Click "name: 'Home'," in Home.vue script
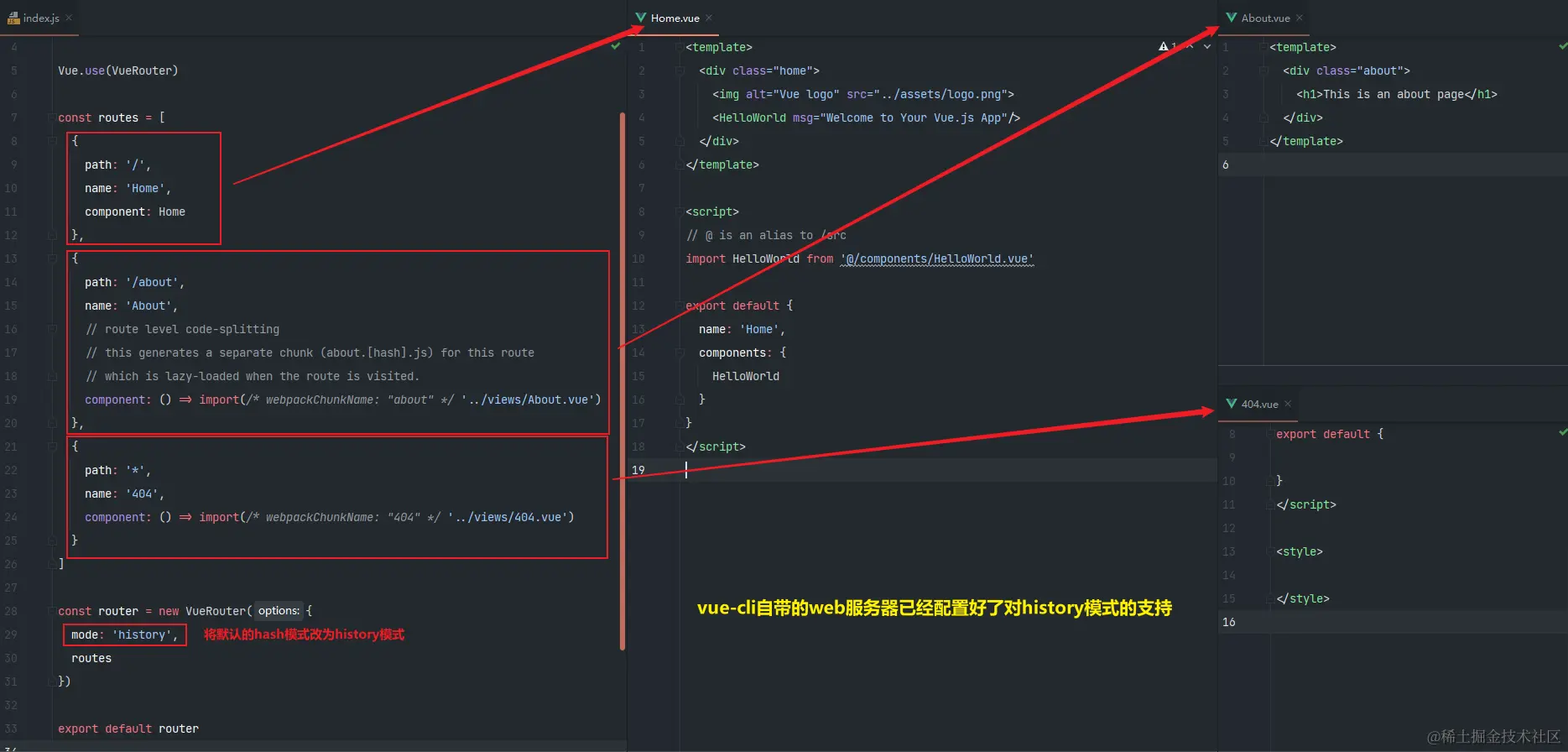1568x752 pixels. pyautogui.click(x=742, y=329)
